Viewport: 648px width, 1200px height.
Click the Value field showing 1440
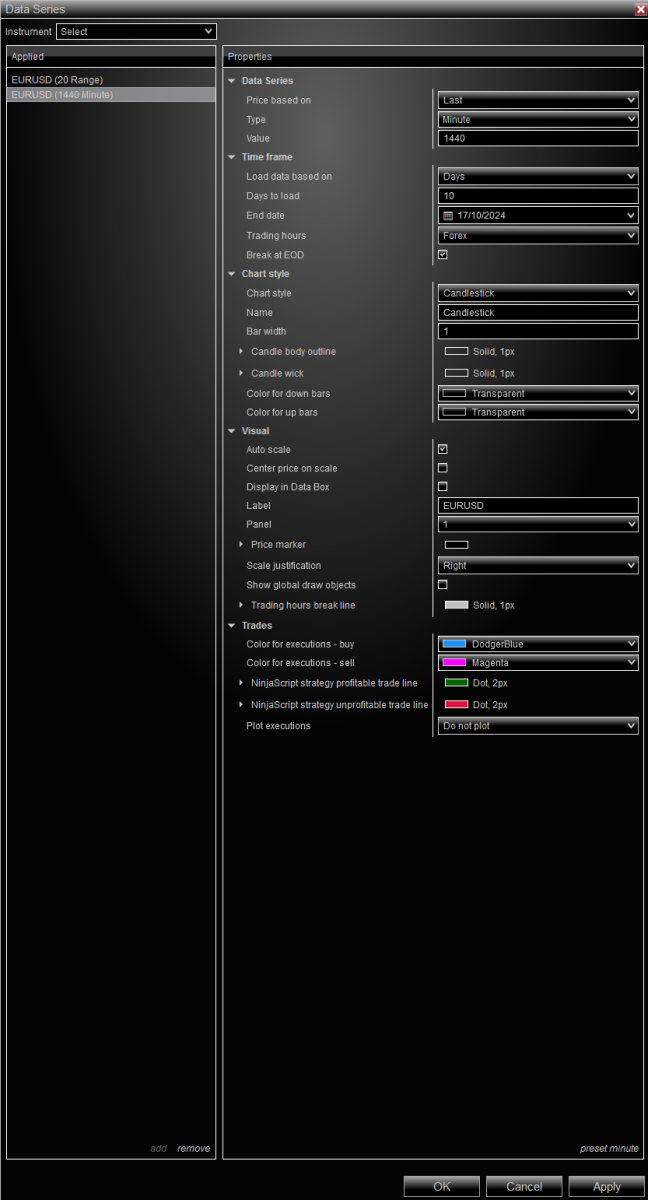[538, 138]
